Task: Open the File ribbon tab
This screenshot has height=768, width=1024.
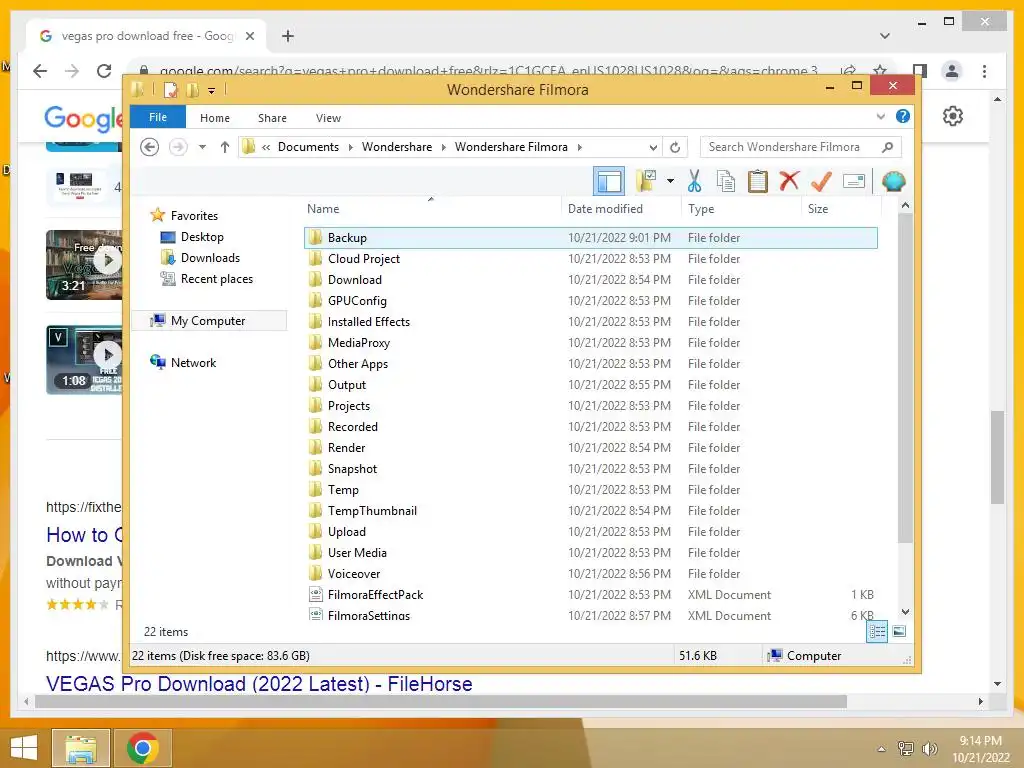Action: (158, 117)
